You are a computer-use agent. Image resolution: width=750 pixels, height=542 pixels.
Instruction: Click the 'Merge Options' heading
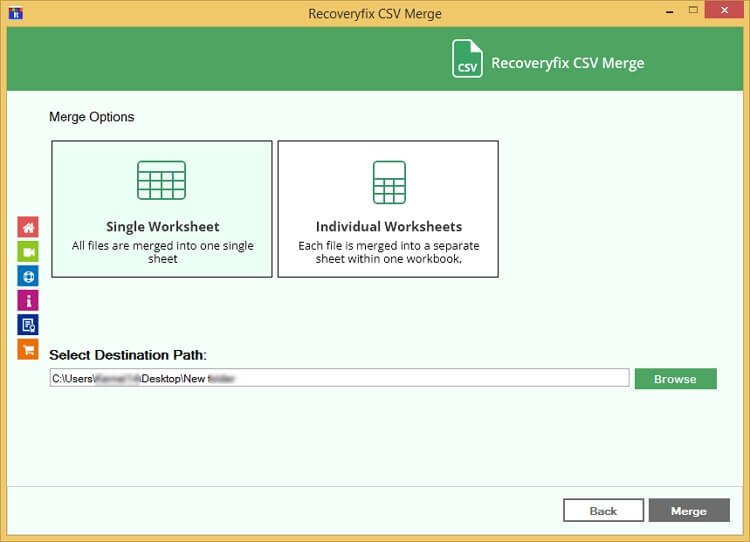coord(92,117)
